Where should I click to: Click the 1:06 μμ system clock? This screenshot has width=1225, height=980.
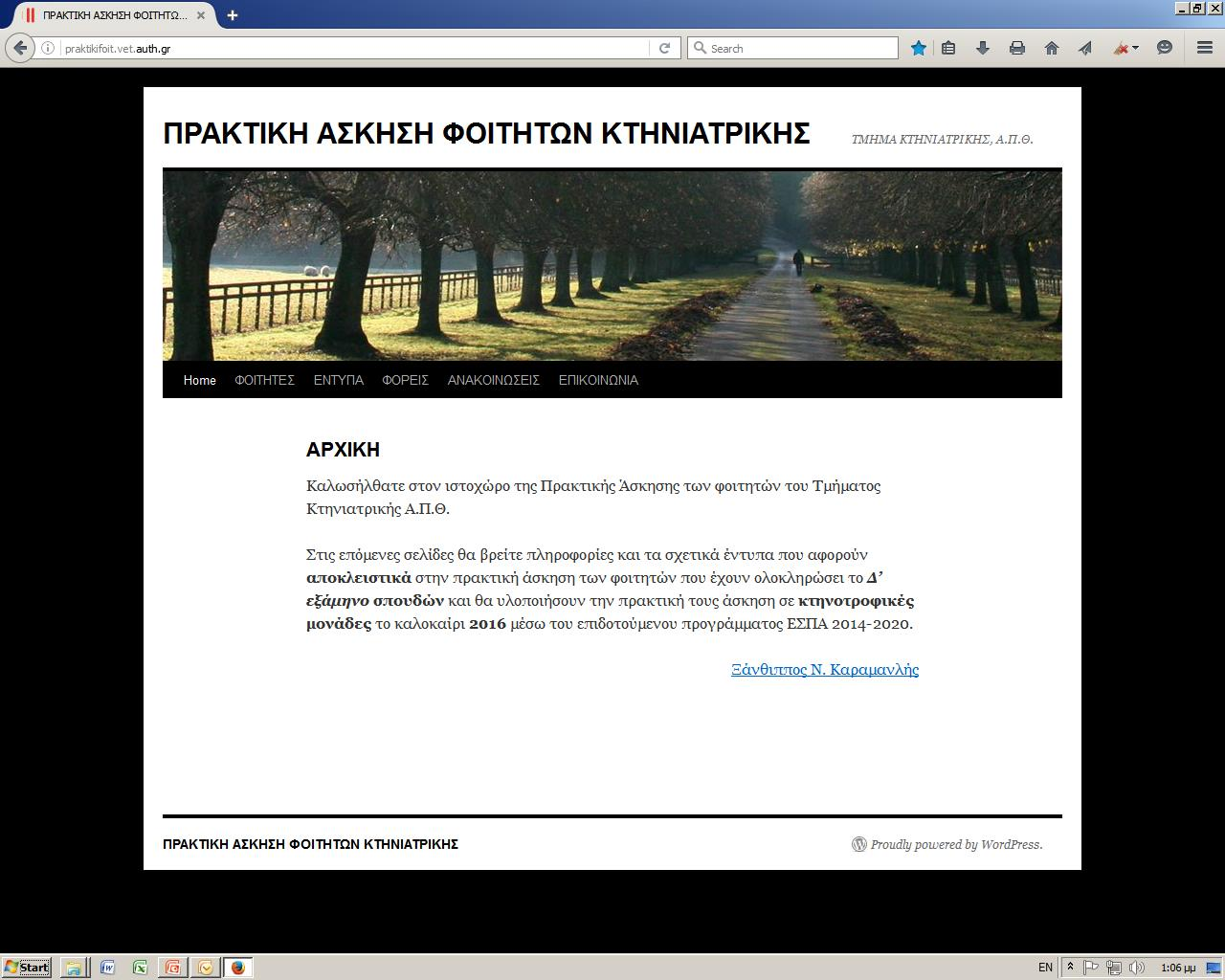point(1178,967)
